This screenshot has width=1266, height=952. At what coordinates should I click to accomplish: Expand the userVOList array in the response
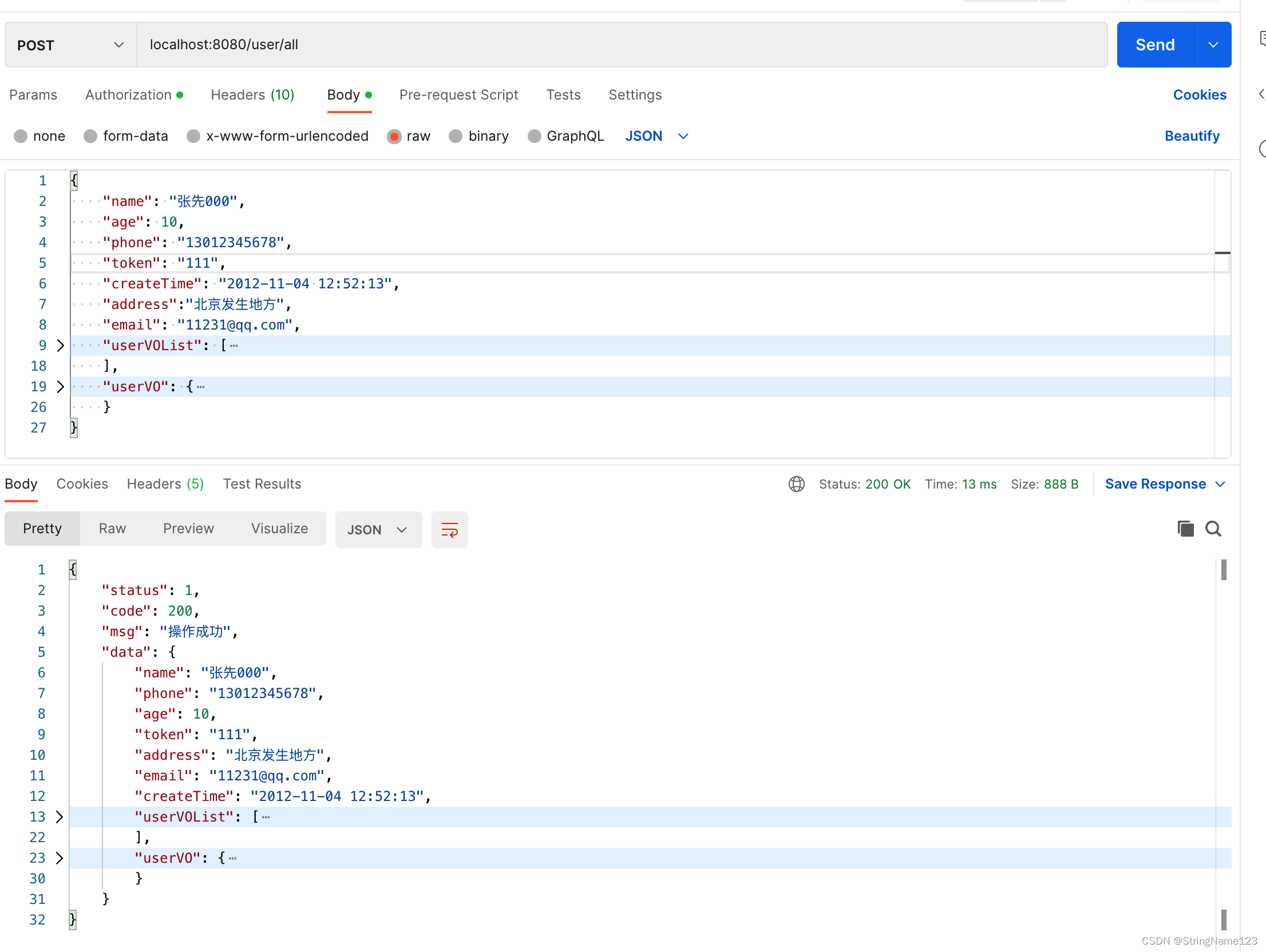pos(59,817)
